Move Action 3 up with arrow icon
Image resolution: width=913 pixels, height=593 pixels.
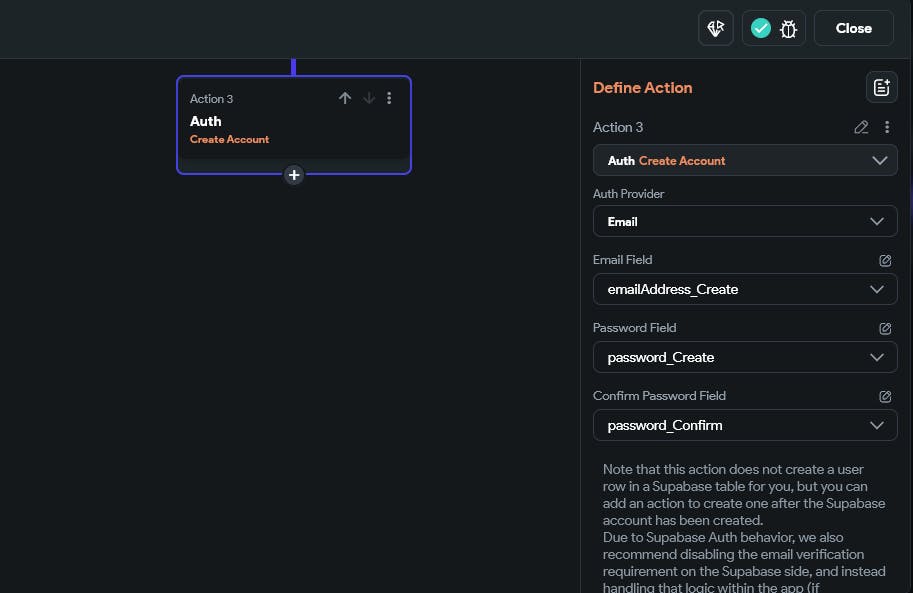coord(345,98)
